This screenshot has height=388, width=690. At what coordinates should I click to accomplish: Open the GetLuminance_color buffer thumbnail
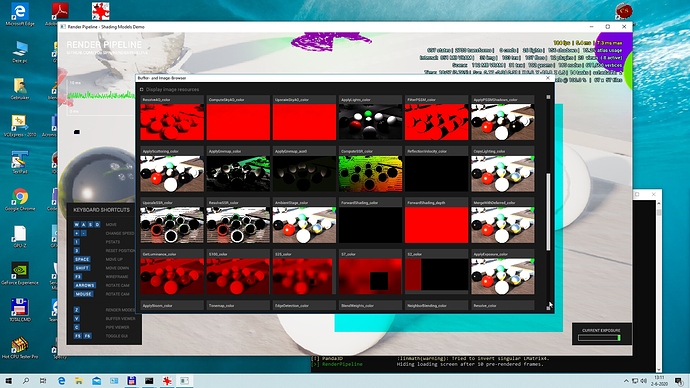tap(172, 276)
